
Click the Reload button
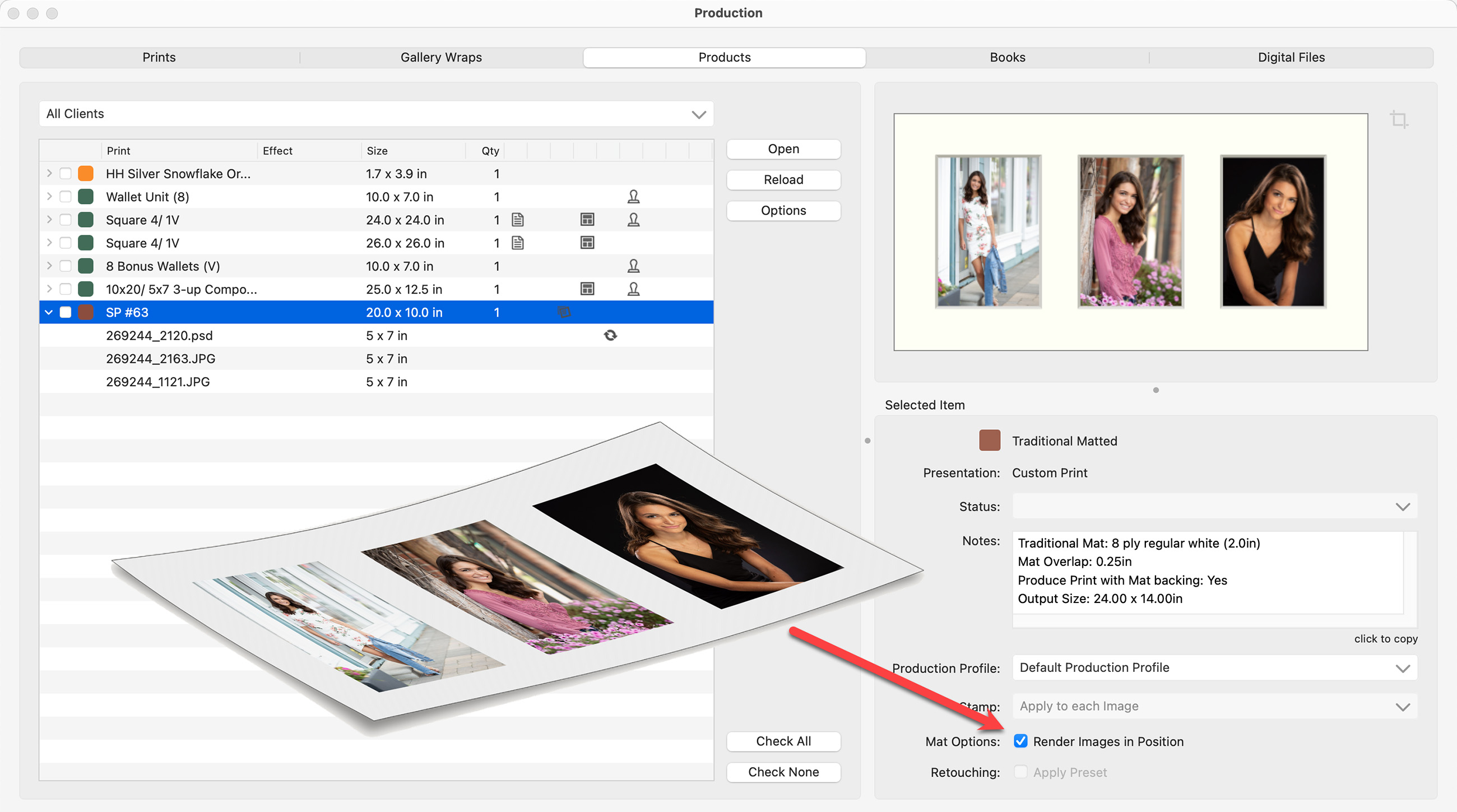click(x=783, y=180)
